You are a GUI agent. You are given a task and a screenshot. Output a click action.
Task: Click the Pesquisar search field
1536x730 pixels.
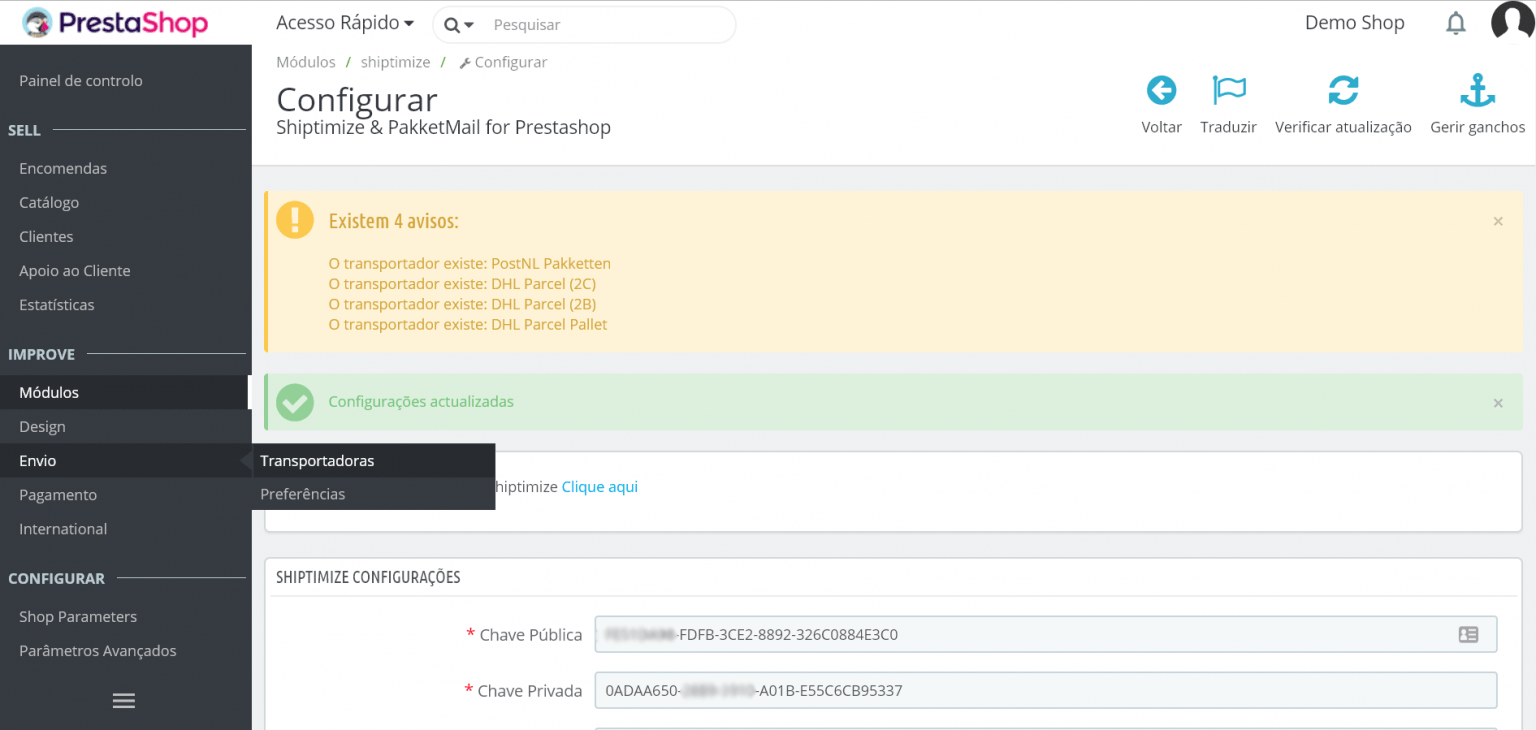[608, 25]
